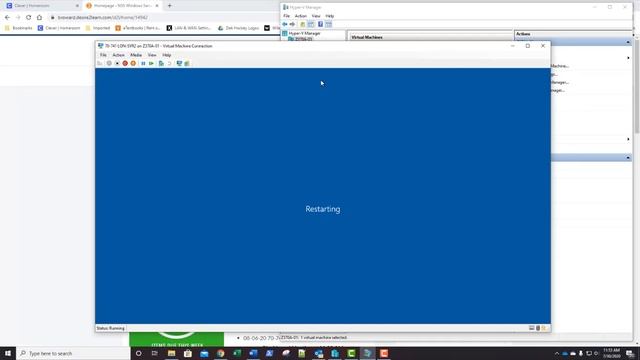
Task: Open Action menu in Hyper-V Manager
Action: point(301,16)
